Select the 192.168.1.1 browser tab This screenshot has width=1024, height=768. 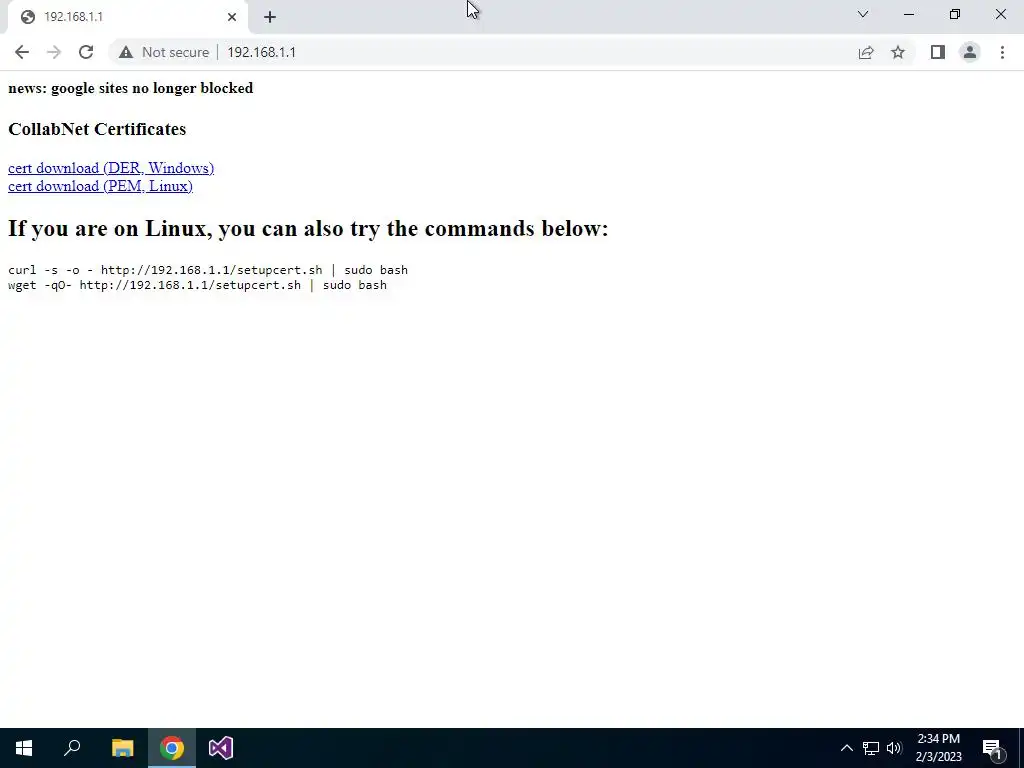coord(127,17)
